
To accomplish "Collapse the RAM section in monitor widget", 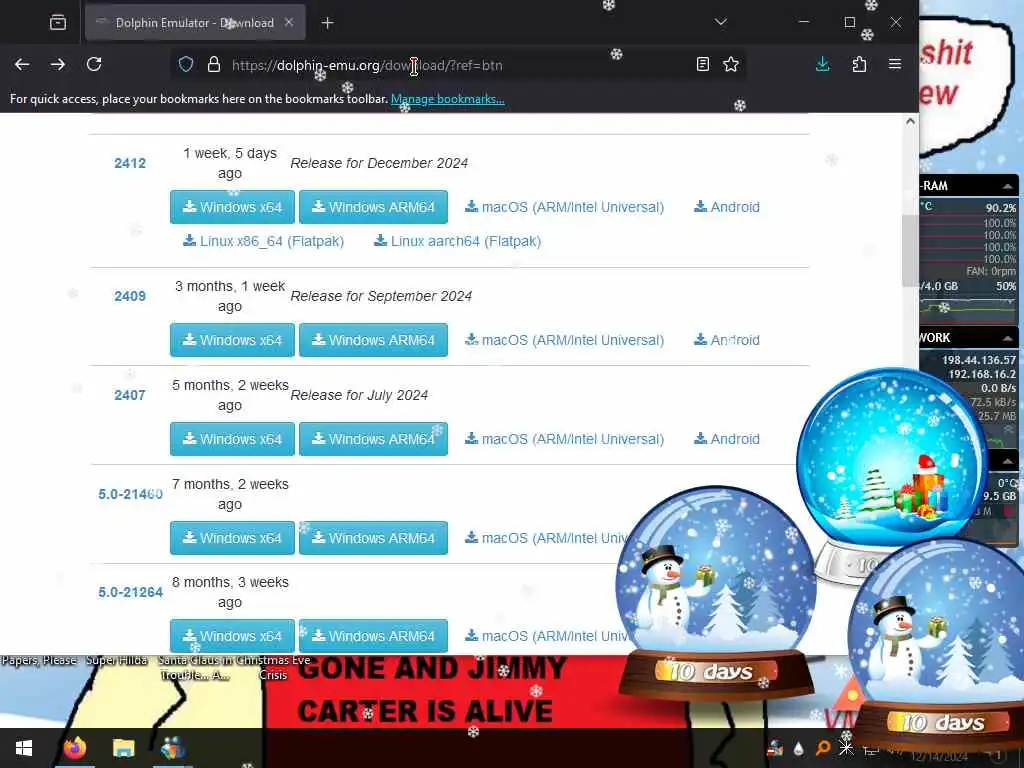I will [1008, 186].
